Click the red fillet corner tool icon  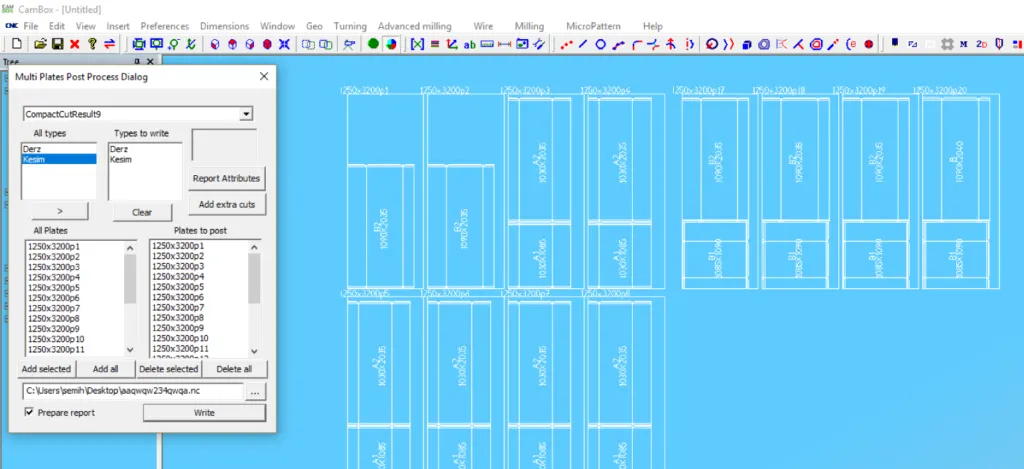pos(637,44)
